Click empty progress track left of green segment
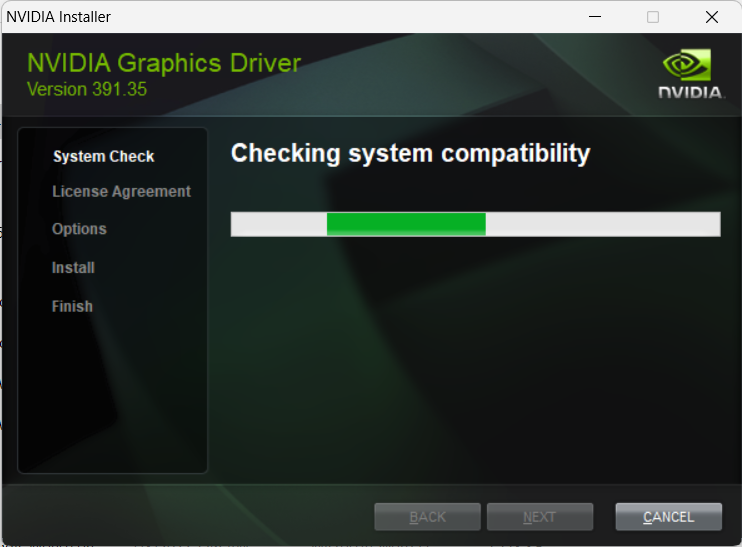This screenshot has height=547, width=742. 278,224
